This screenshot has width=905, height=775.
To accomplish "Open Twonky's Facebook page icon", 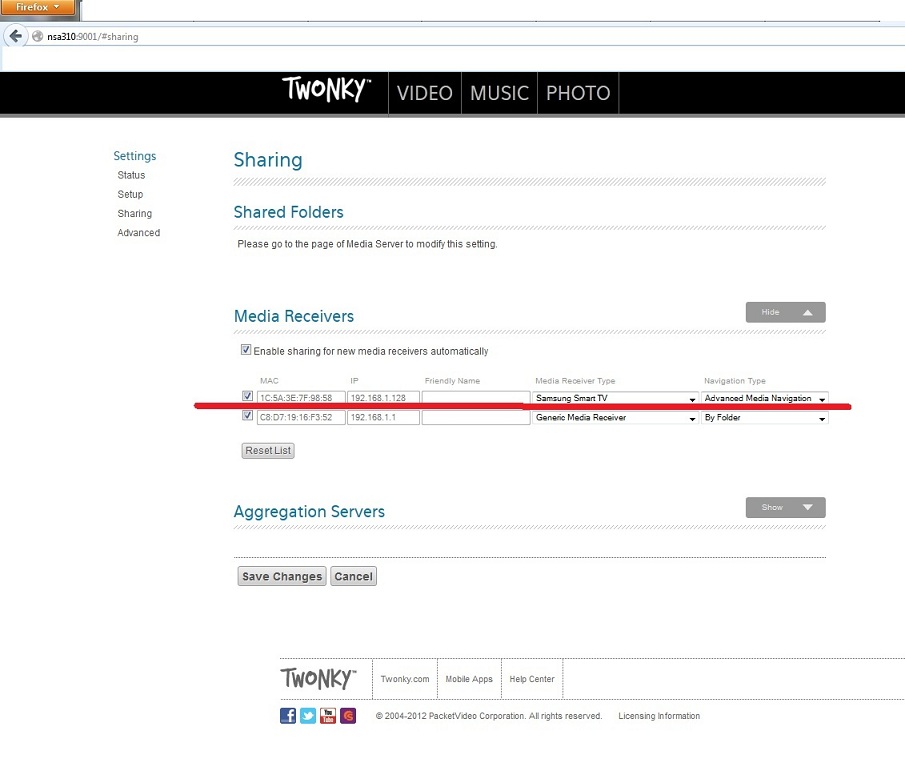I will point(288,716).
